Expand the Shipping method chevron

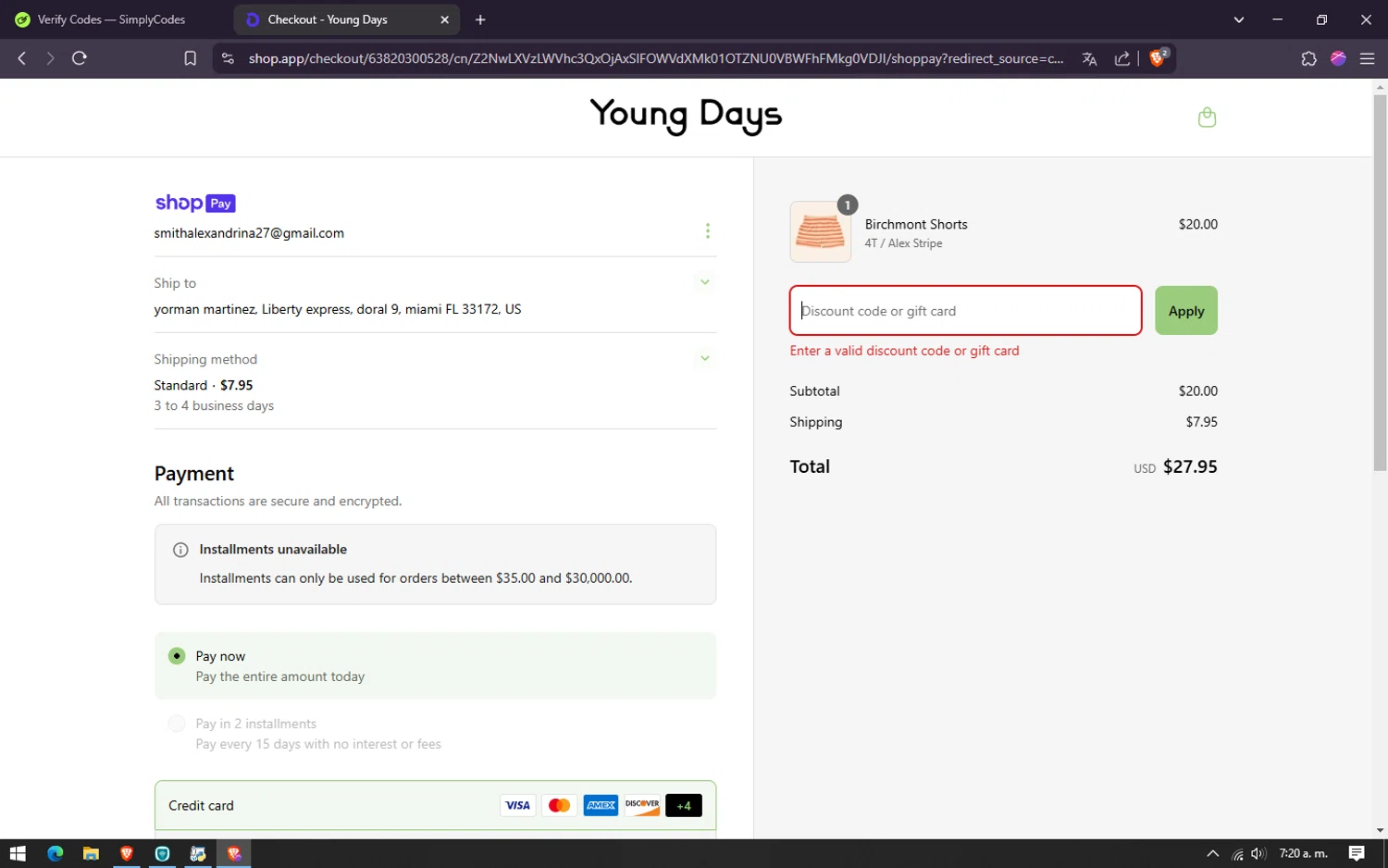[x=705, y=358]
